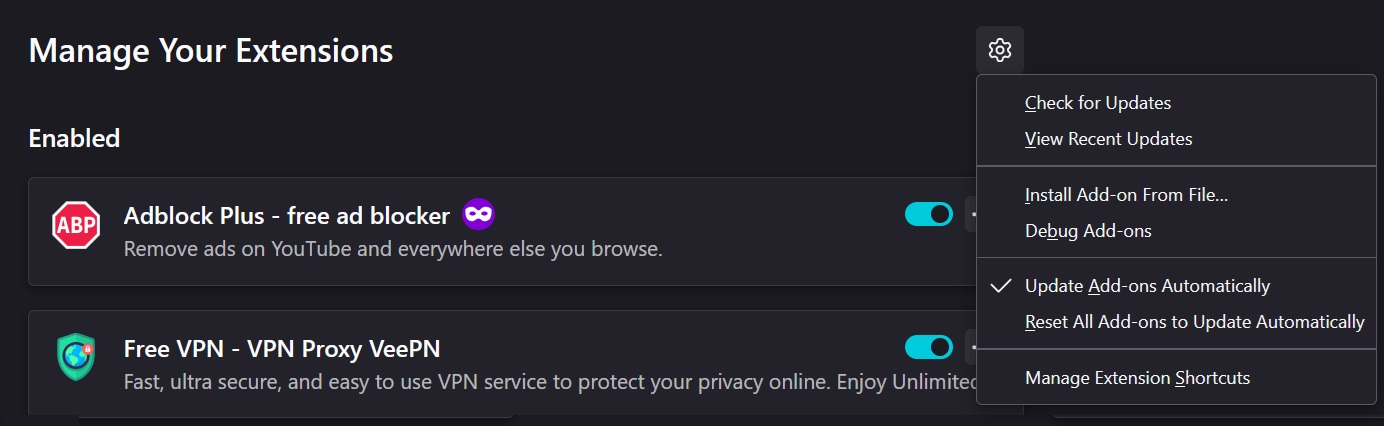Screen dimensions: 1384x426
Task: Click the gear icon for add-on tools
Action: tap(999, 50)
